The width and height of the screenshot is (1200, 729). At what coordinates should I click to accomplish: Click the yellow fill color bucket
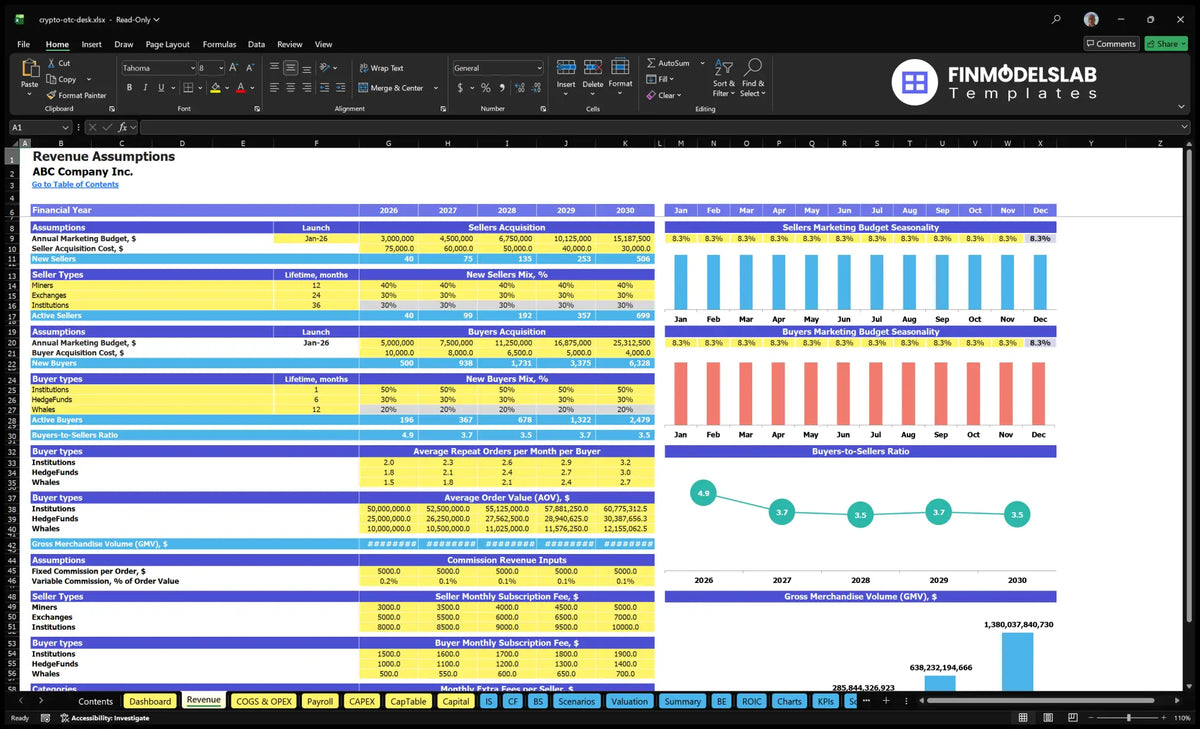tap(214, 88)
